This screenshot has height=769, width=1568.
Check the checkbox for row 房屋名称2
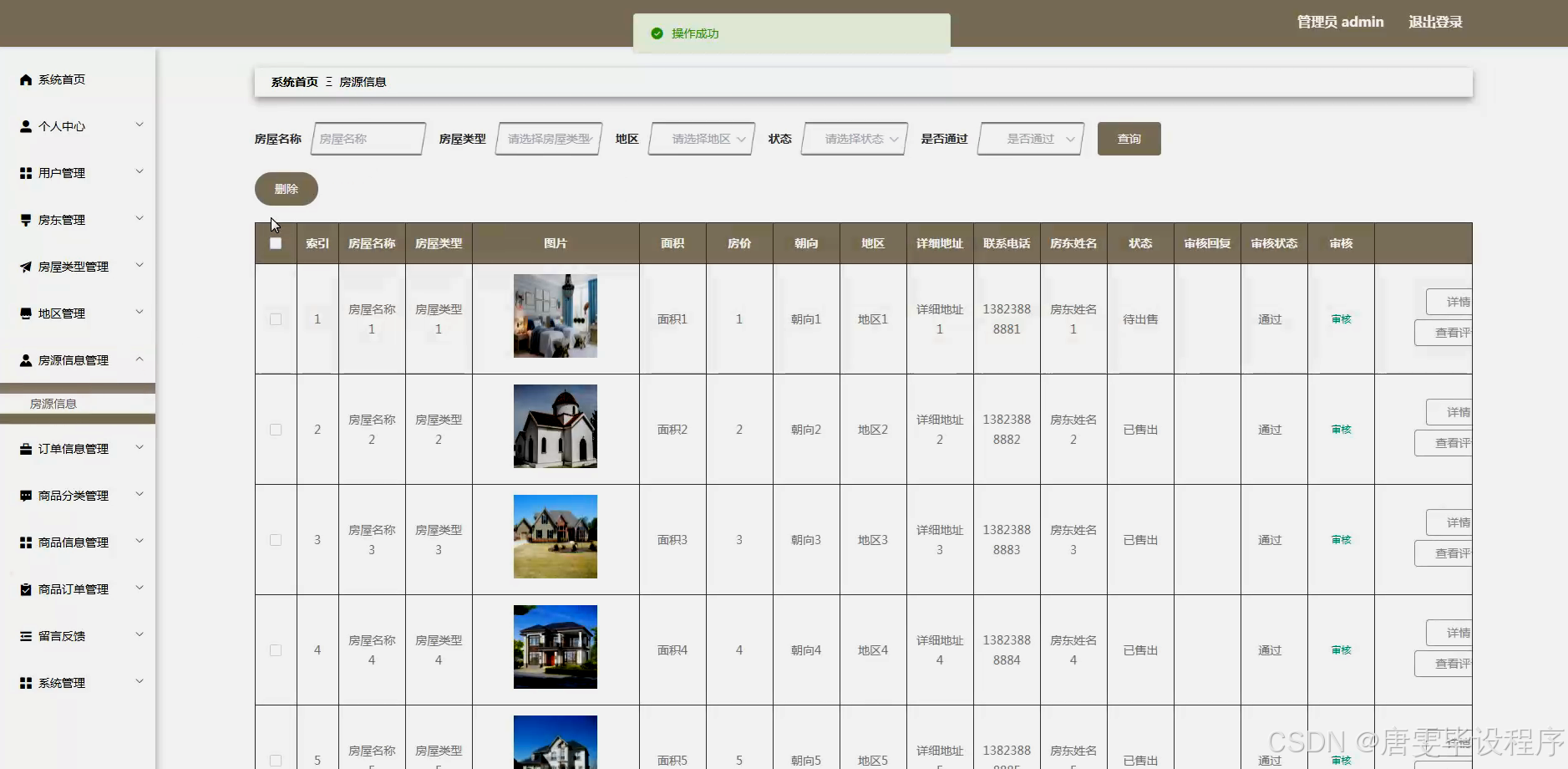point(276,430)
